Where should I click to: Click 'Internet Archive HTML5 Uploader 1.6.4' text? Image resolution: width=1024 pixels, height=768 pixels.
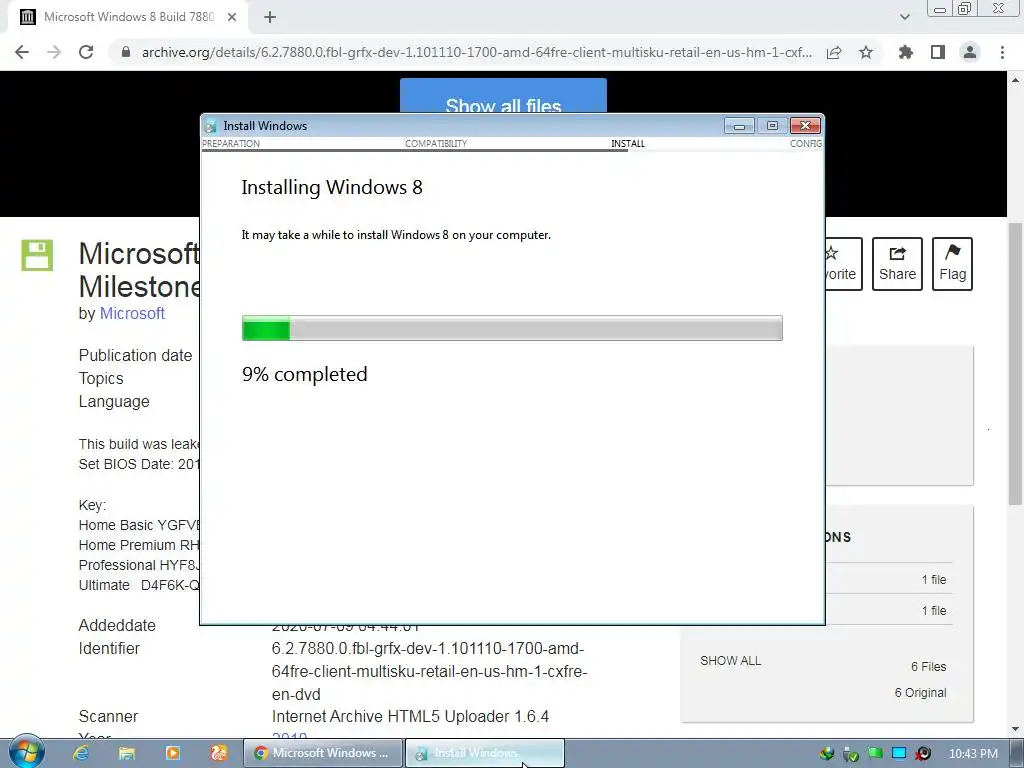point(410,716)
